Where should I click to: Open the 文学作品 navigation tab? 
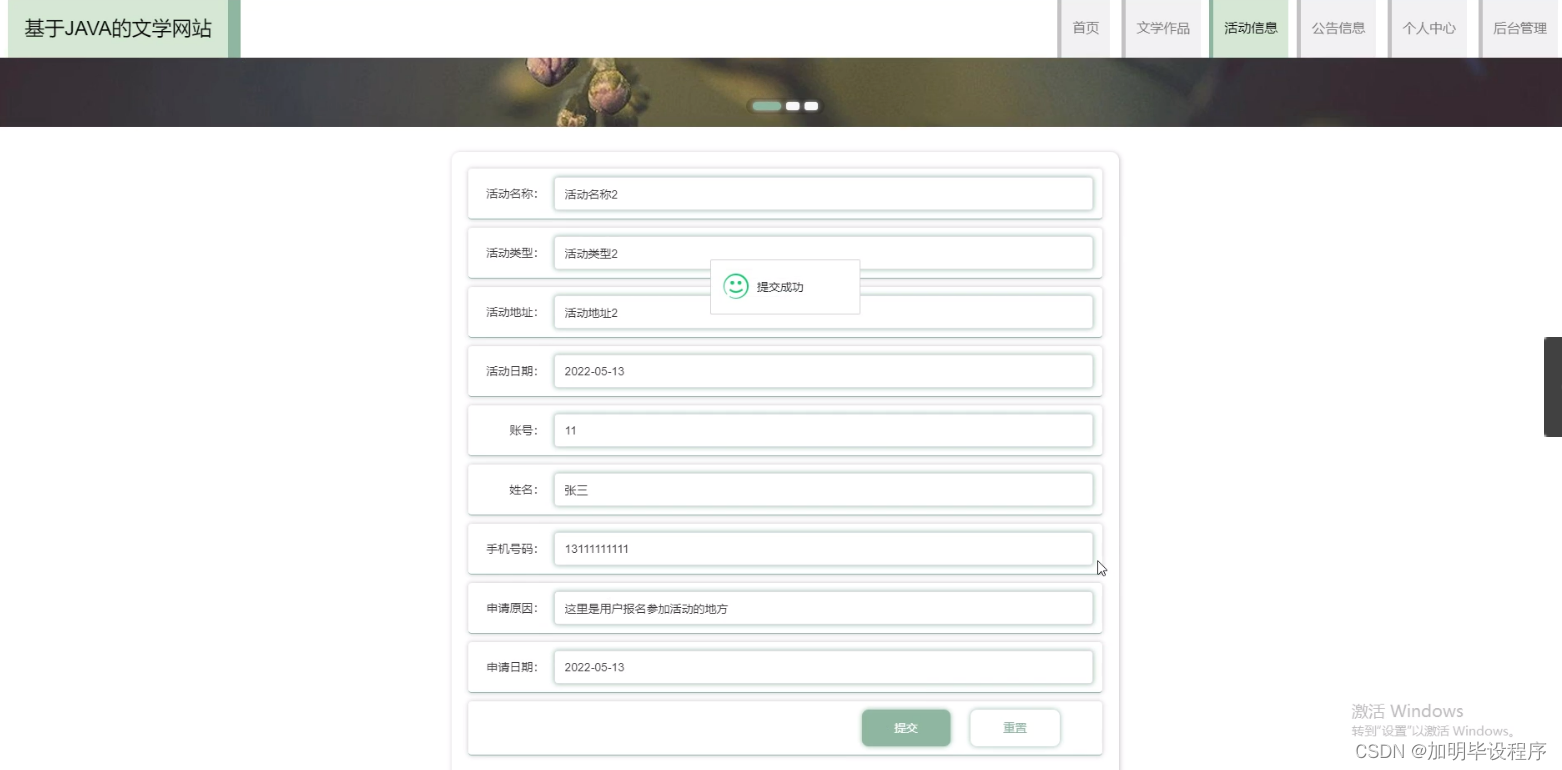tap(1163, 28)
